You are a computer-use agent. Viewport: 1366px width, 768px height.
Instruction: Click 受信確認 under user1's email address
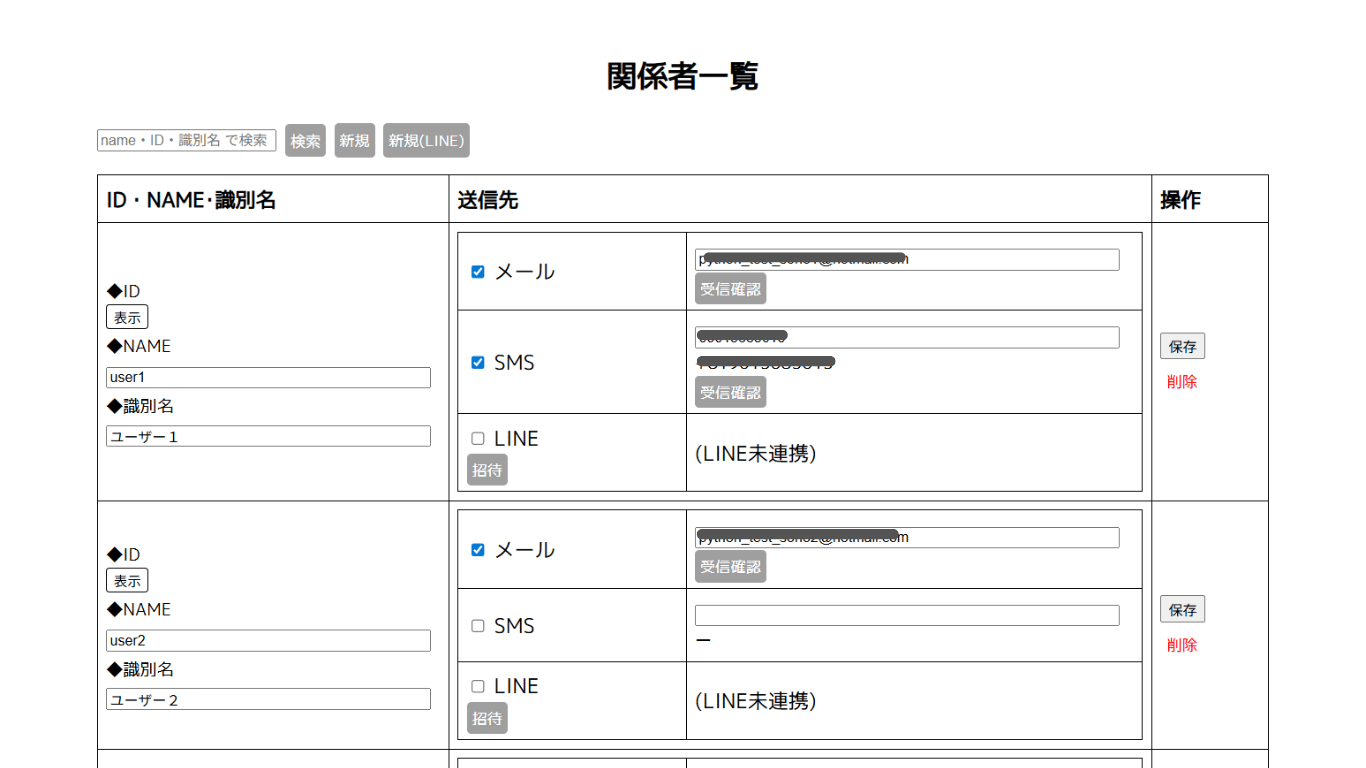coord(730,289)
